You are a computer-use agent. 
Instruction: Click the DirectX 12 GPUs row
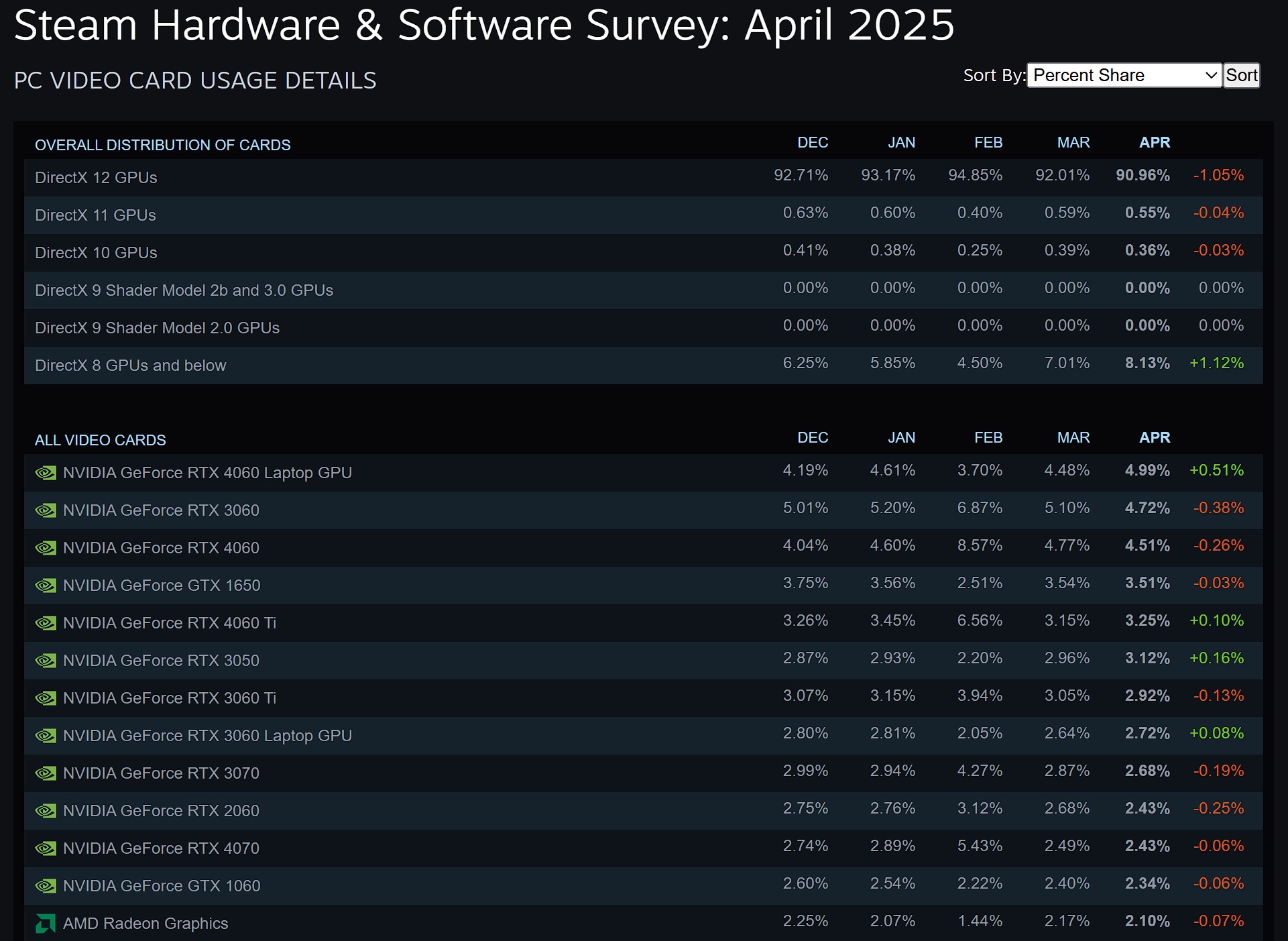point(96,178)
